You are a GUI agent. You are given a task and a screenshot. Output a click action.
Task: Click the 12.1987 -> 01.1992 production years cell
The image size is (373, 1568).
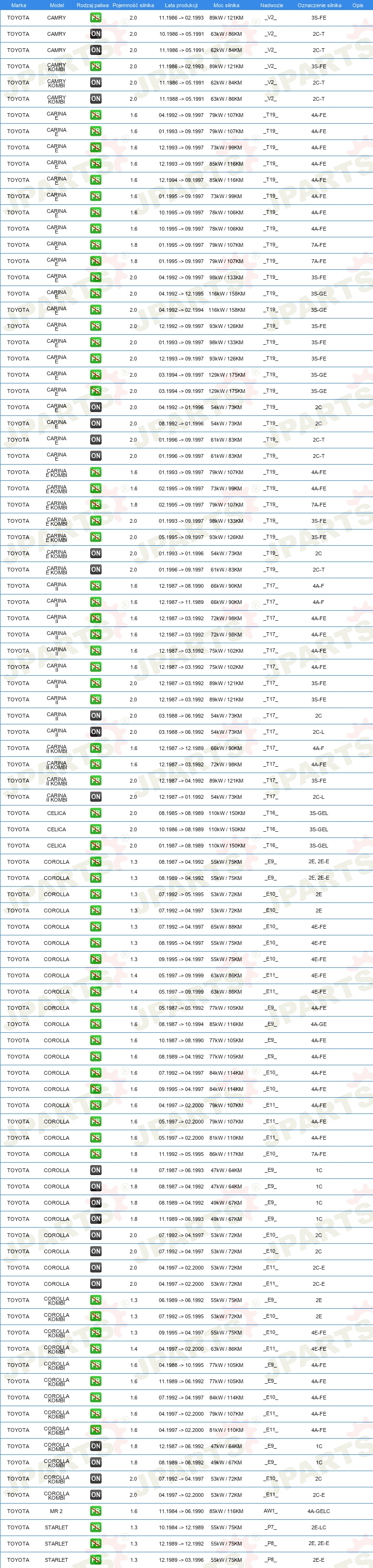pos(181,797)
